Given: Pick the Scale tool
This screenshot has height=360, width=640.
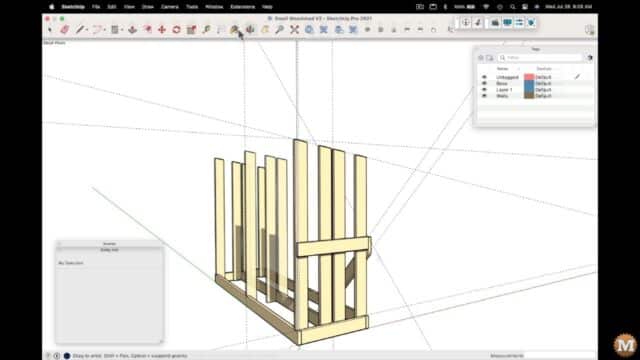Looking at the screenshot, I should 191,30.
